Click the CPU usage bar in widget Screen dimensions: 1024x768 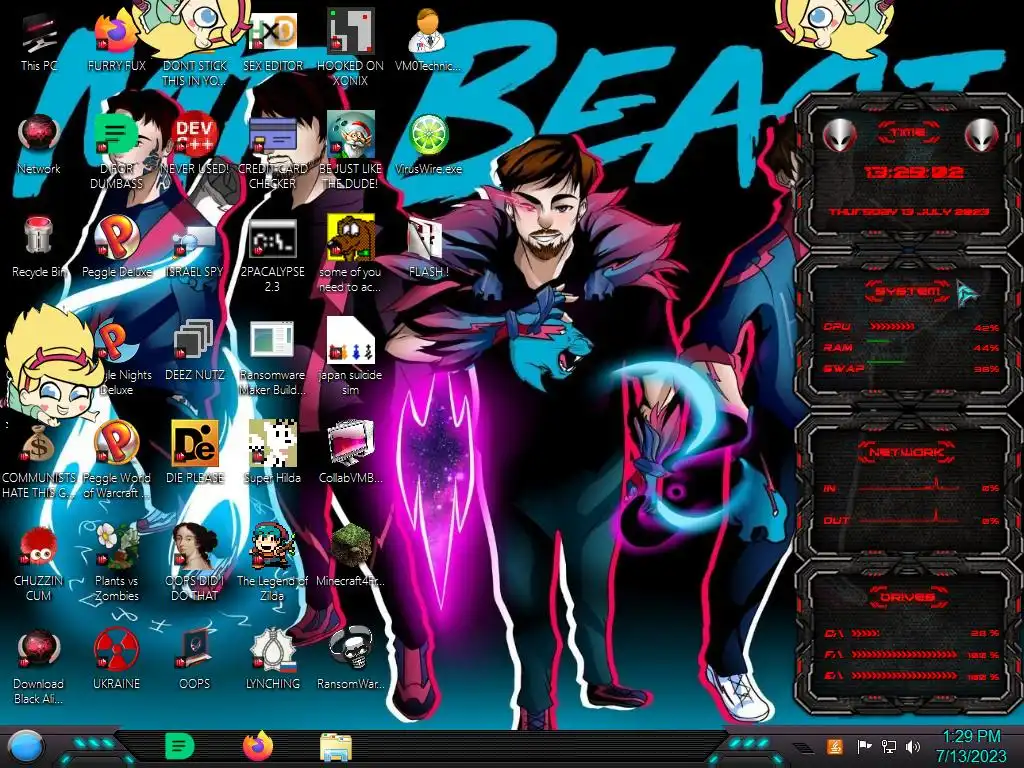point(891,327)
